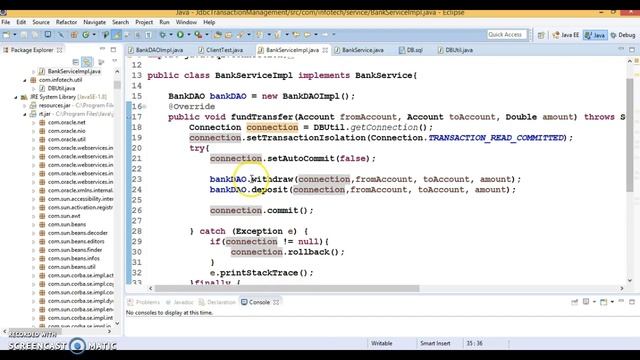Click Display Selected Console icon
Viewport: 640px width, 360px height.
click(586, 302)
